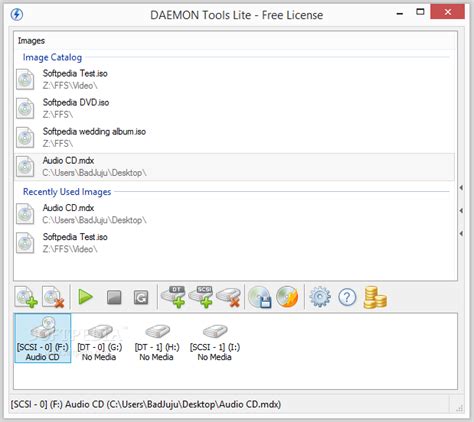Click the Remount all images icon
Screen dimensions: 474x422
[x=141, y=297]
